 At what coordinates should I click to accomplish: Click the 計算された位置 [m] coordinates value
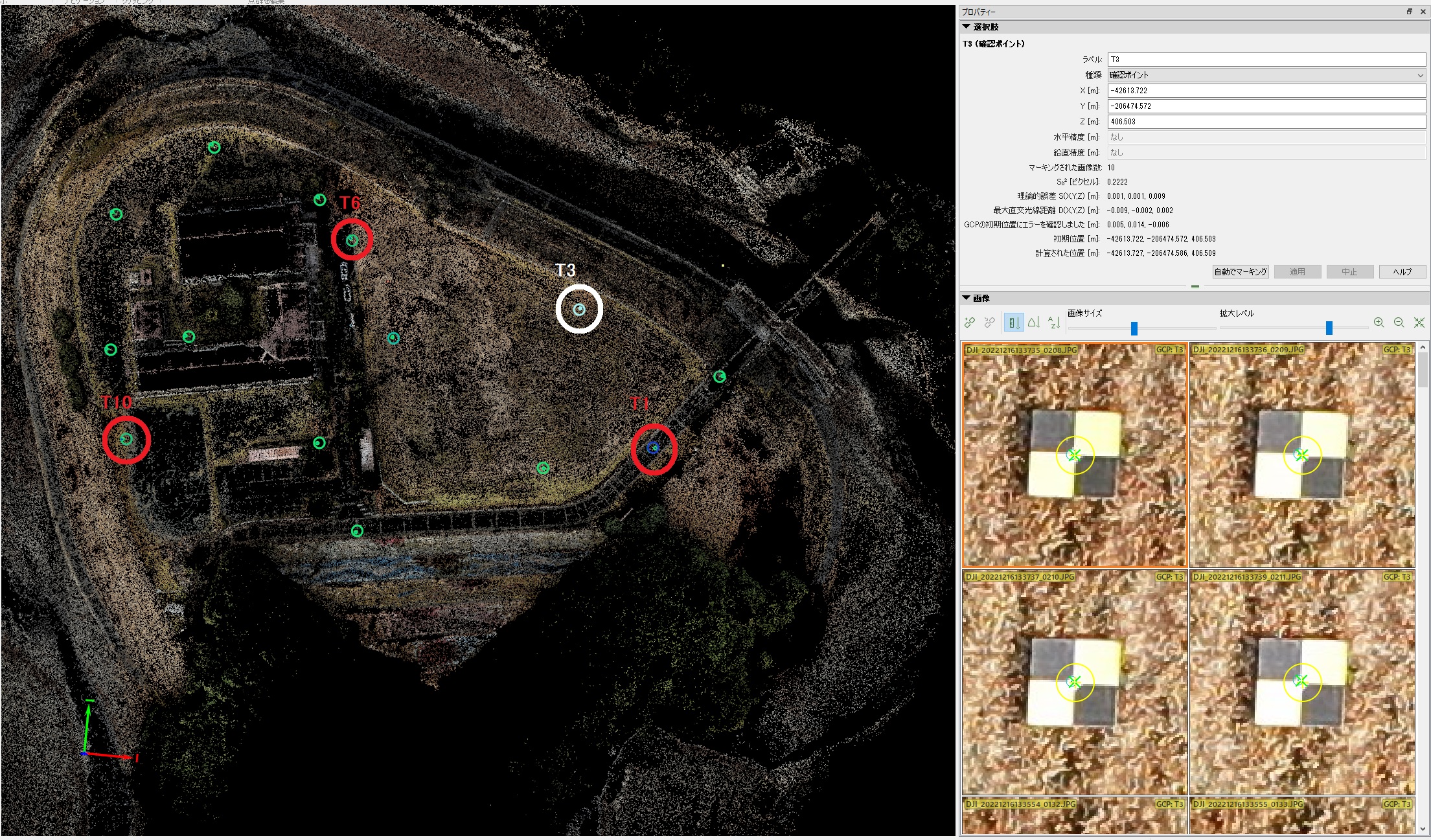(1162, 253)
